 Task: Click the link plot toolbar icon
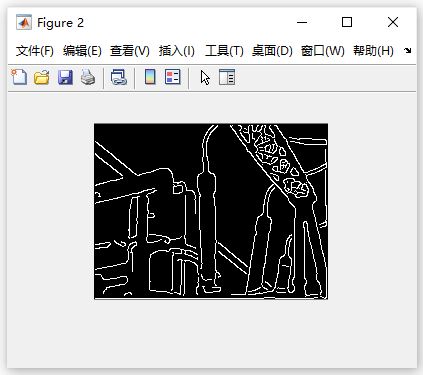[x=119, y=77]
